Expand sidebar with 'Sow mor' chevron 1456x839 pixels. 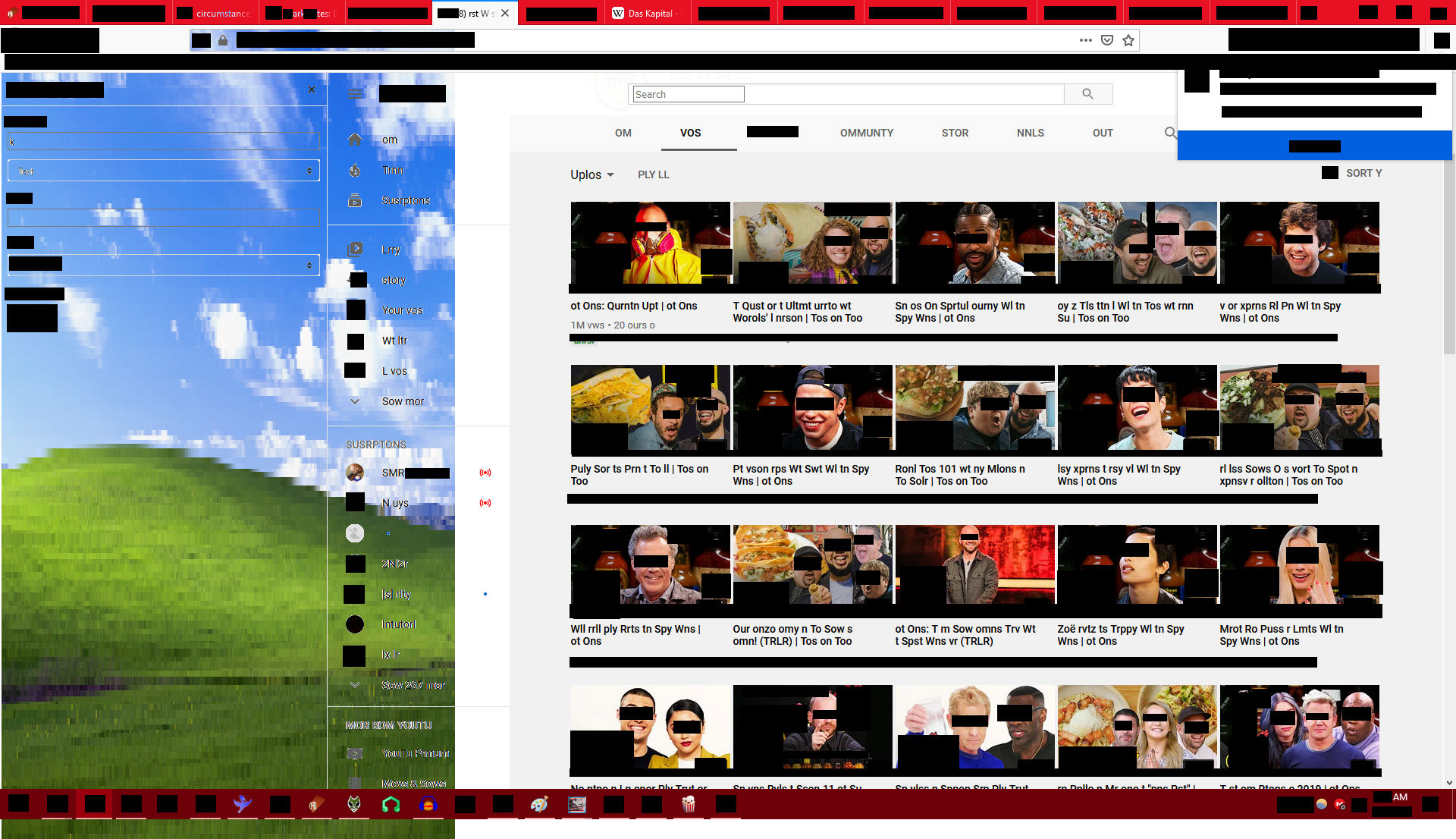(355, 401)
